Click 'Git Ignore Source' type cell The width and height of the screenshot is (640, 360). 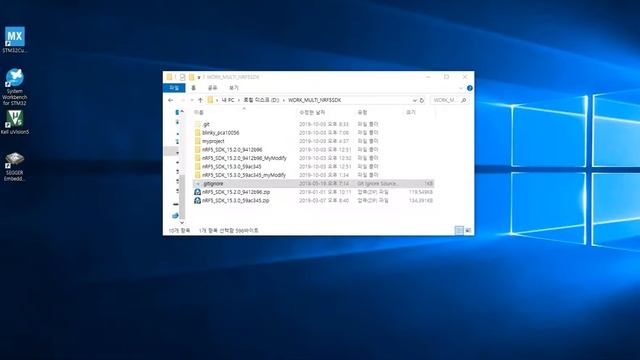coord(378,184)
